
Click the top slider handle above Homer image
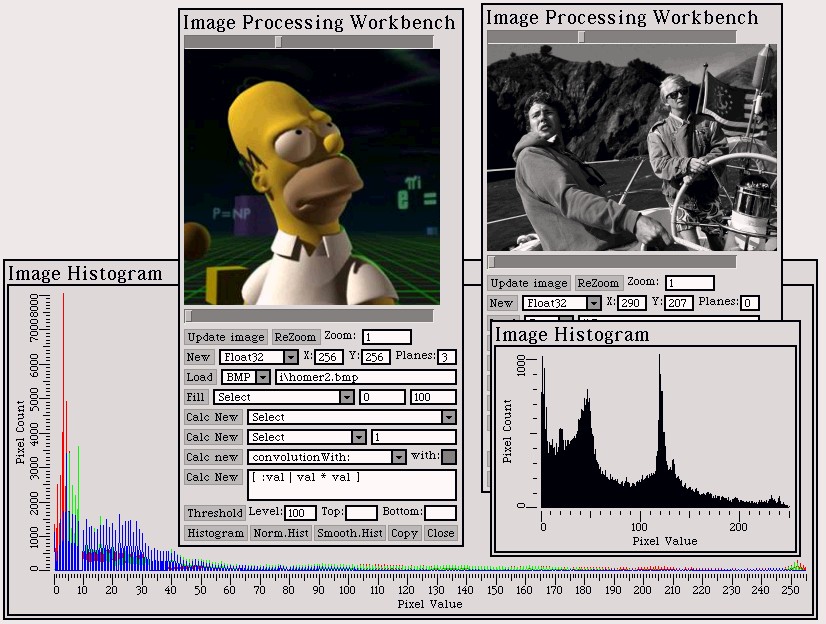click(x=279, y=42)
